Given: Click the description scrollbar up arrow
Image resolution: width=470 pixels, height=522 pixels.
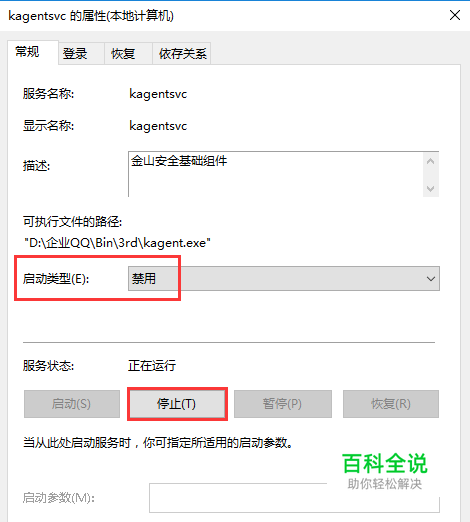Looking at the screenshot, I should [431, 161].
